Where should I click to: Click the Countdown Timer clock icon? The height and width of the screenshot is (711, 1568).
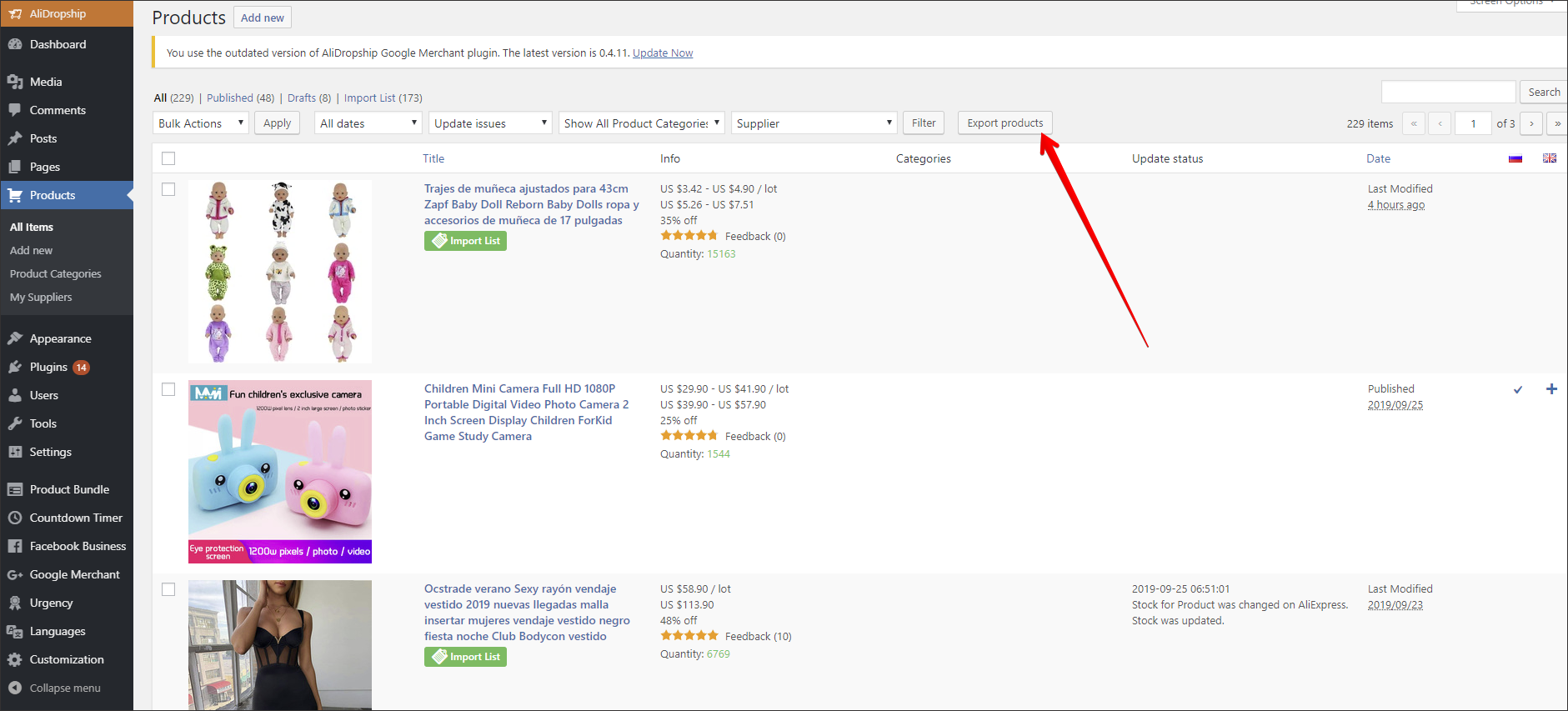(x=15, y=518)
